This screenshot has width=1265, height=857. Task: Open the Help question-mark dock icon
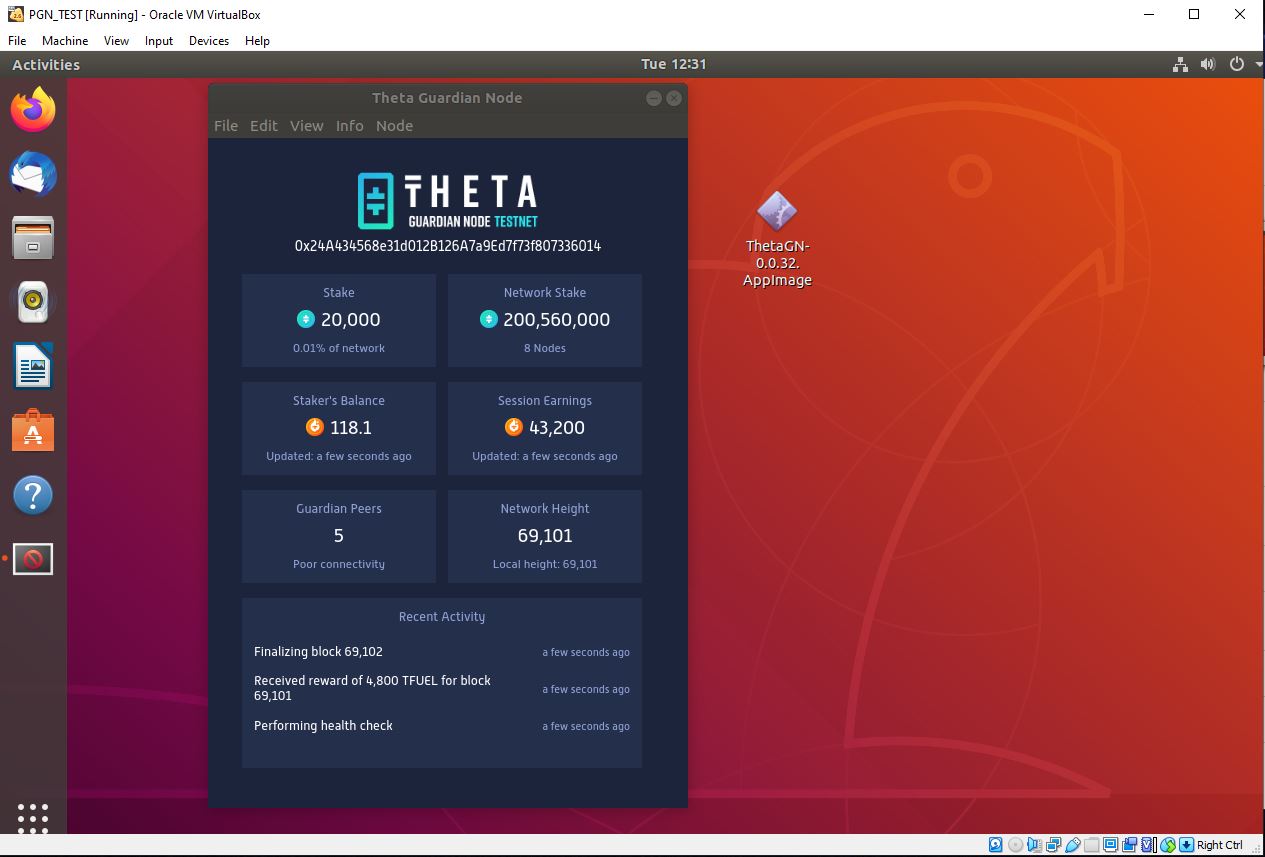pos(33,494)
